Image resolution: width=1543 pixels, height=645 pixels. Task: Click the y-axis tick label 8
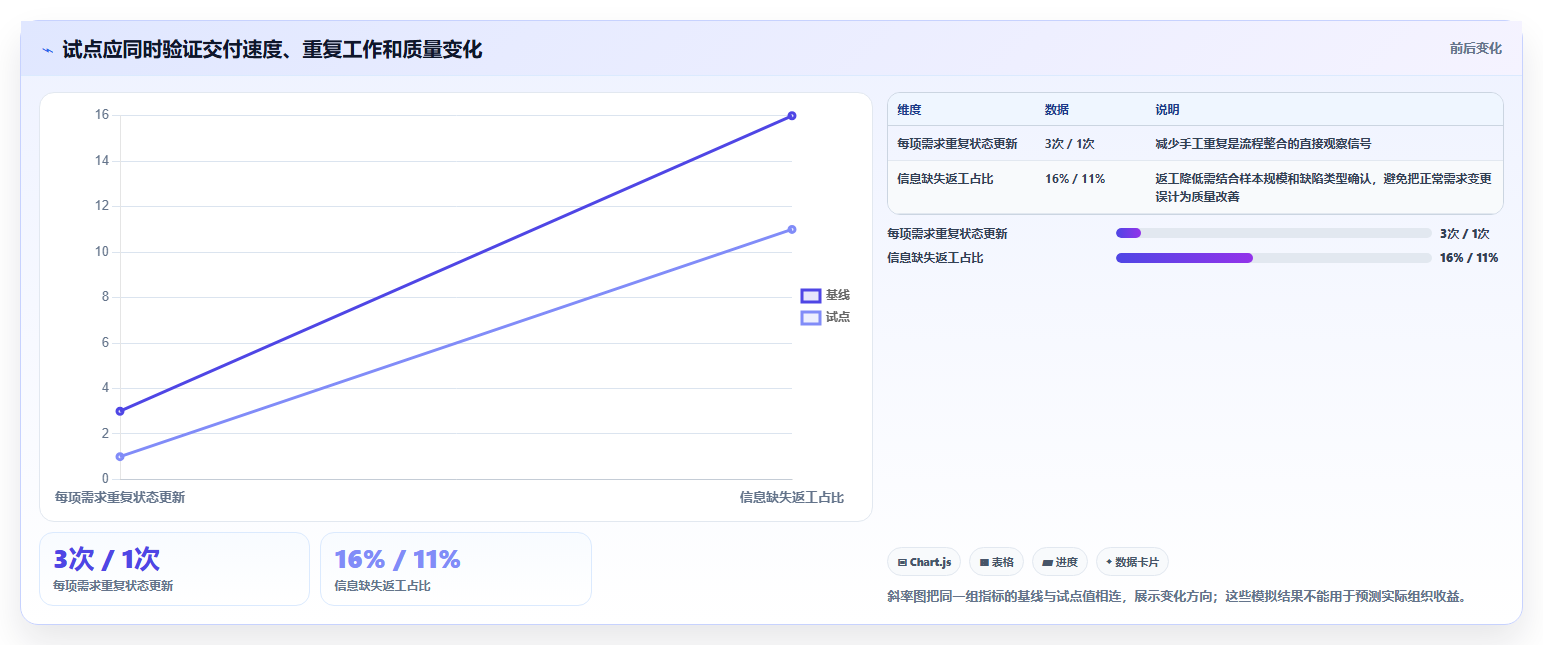coord(105,297)
